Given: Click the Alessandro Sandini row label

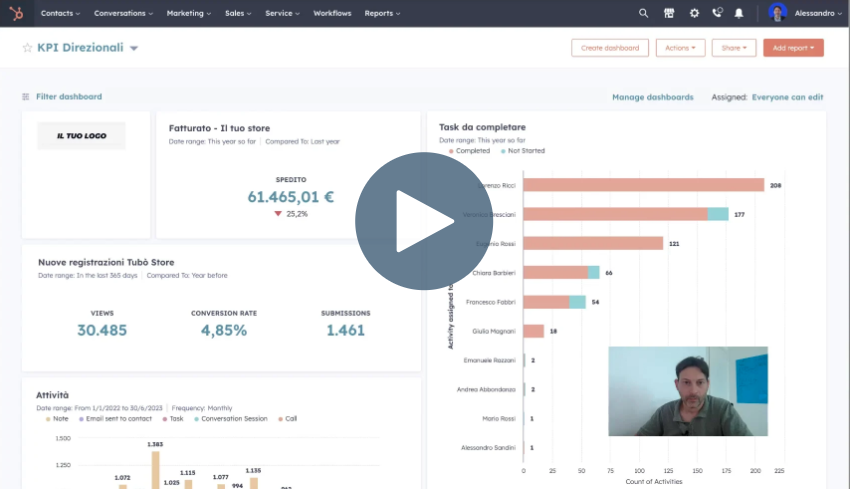Looking at the screenshot, I should (x=488, y=448).
